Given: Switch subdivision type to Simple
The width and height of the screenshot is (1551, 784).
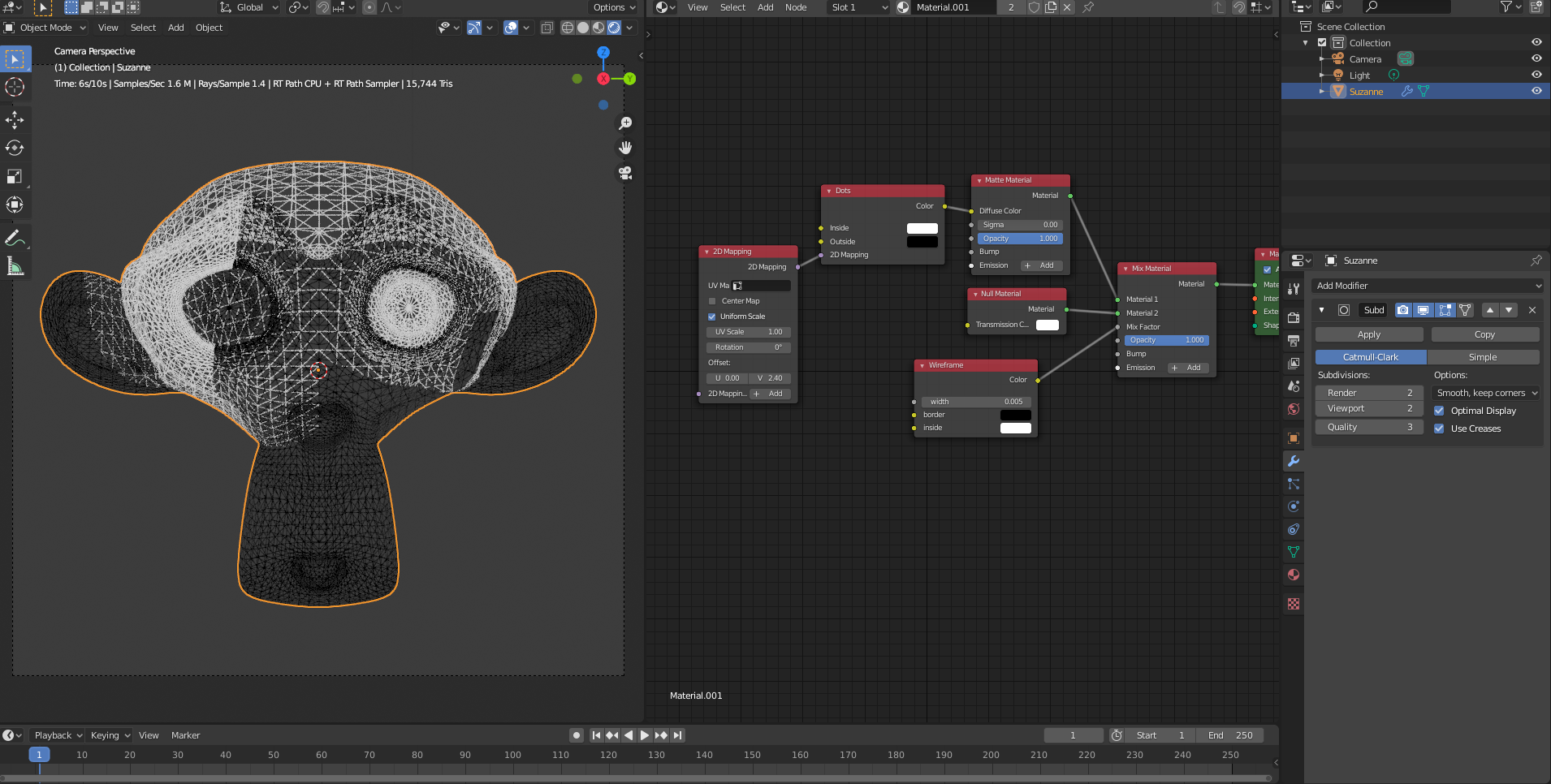Looking at the screenshot, I should tap(1482, 357).
